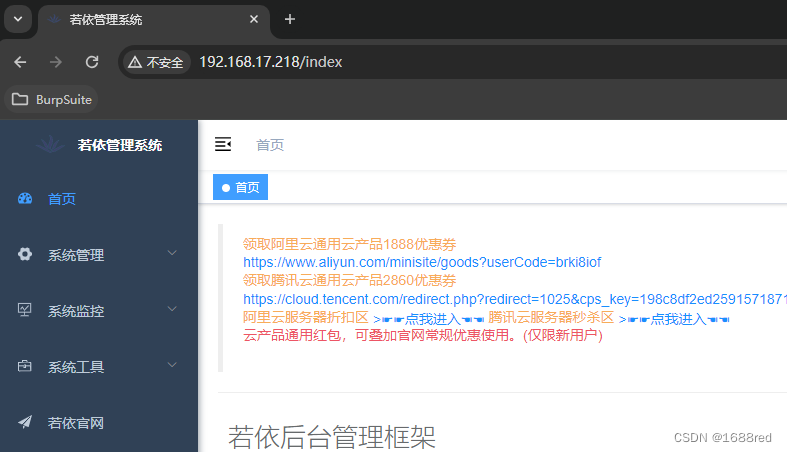Select the blue 首页 tag view tab
This screenshot has width=787, height=452.
pos(240,187)
